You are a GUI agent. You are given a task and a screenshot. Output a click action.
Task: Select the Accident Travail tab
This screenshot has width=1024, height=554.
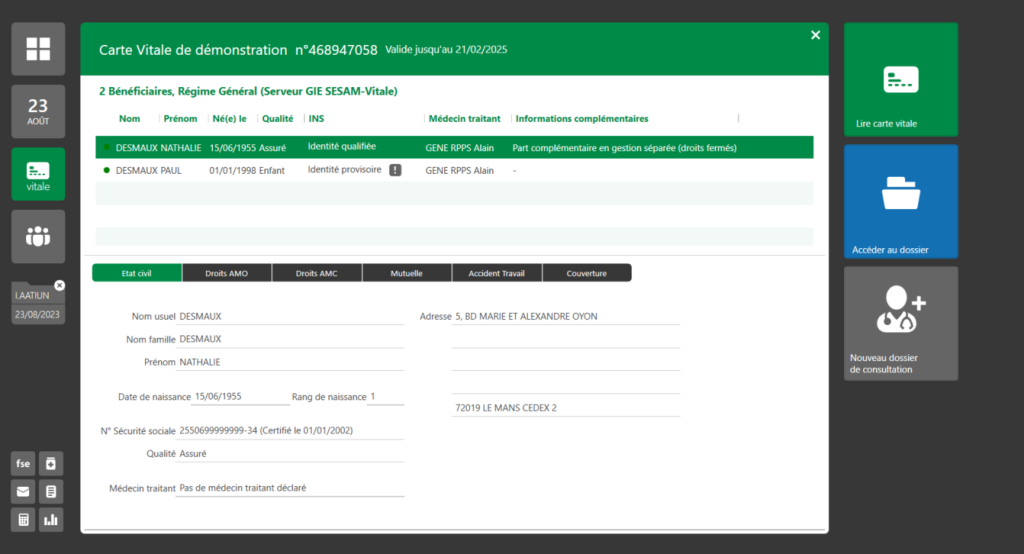click(x=496, y=272)
